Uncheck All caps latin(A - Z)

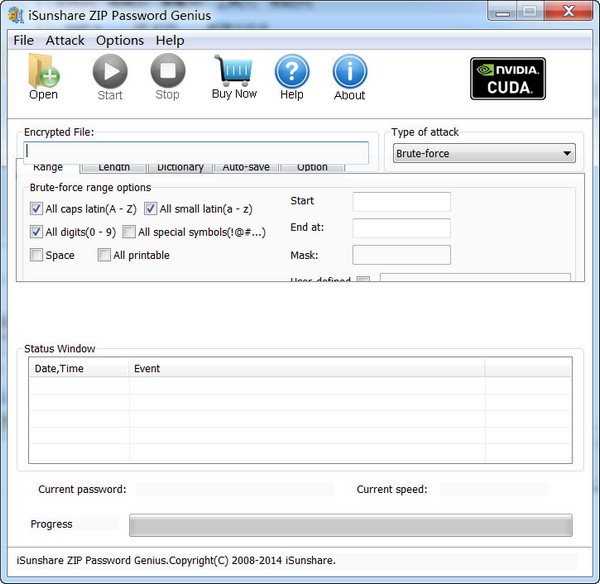click(x=37, y=209)
